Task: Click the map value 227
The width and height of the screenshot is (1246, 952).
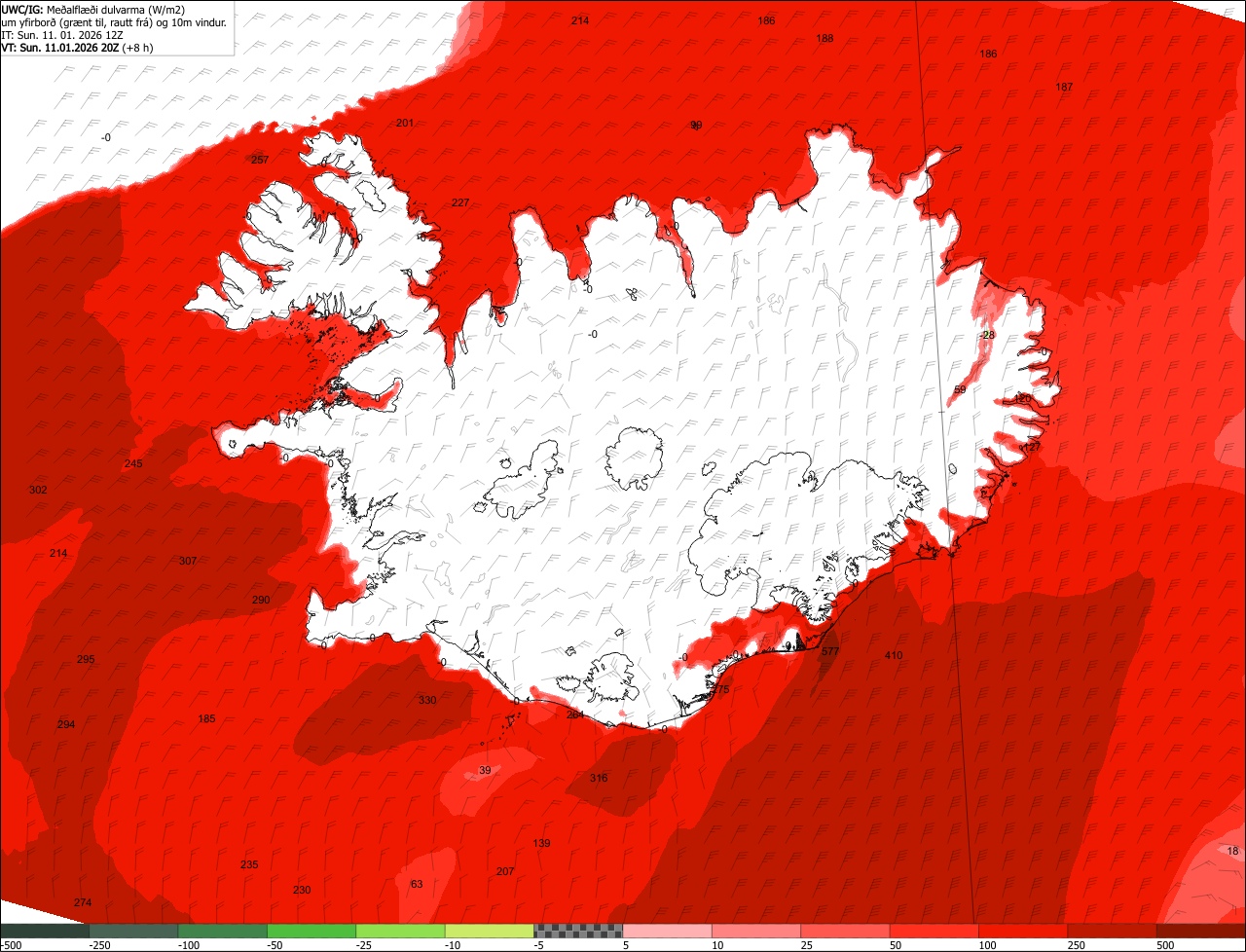Action: point(460,202)
